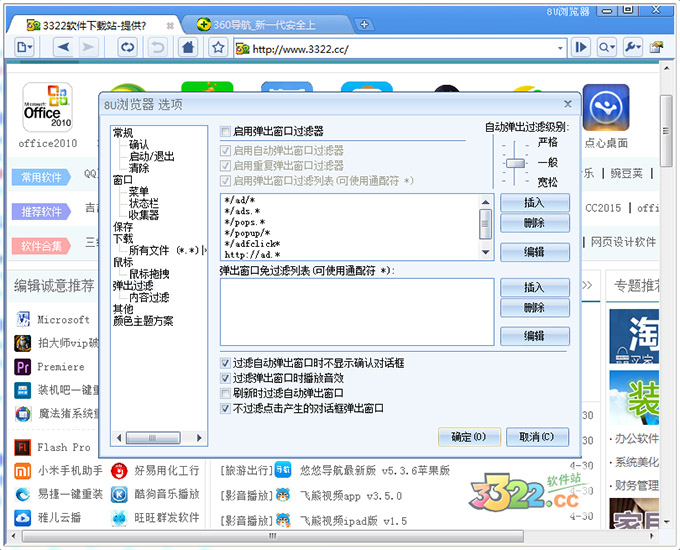
Task: Uncheck 不过滤点击产生的对话框弹出窗口
Action: (x=225, y=409)
